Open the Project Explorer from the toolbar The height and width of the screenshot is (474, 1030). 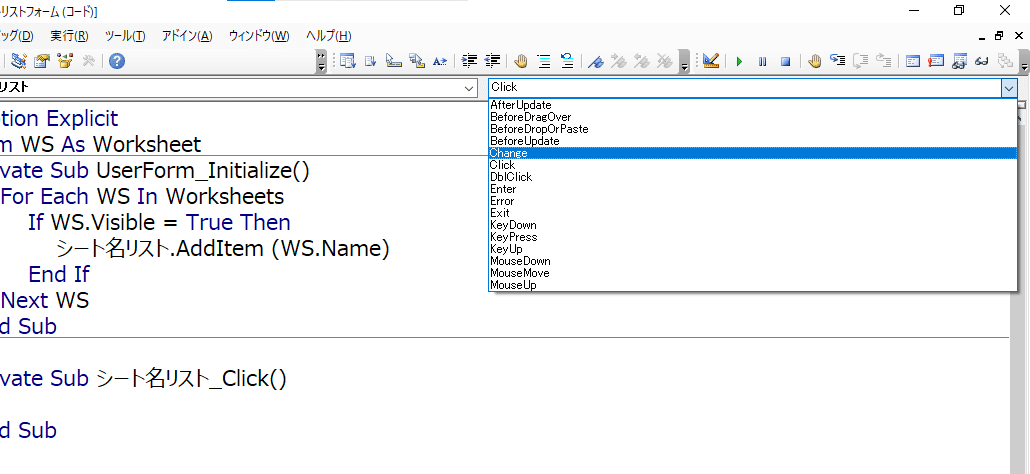(18, 61)
